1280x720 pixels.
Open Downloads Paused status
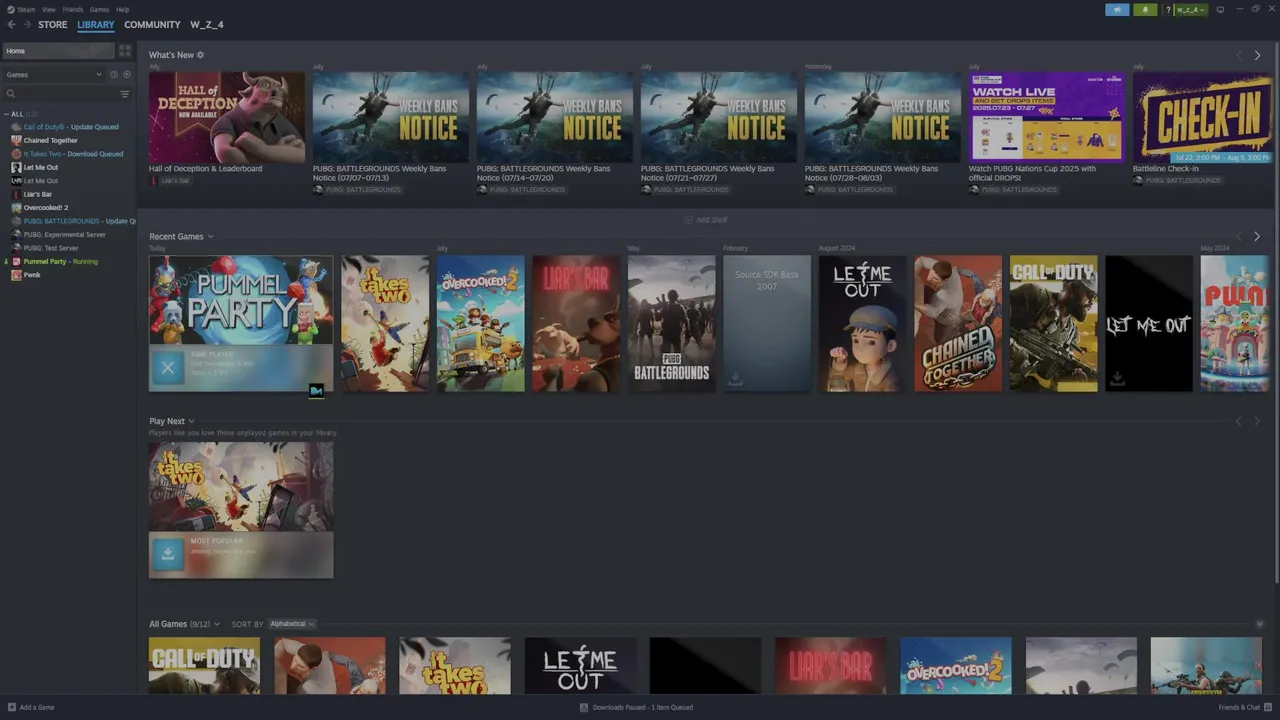[636, 707]
